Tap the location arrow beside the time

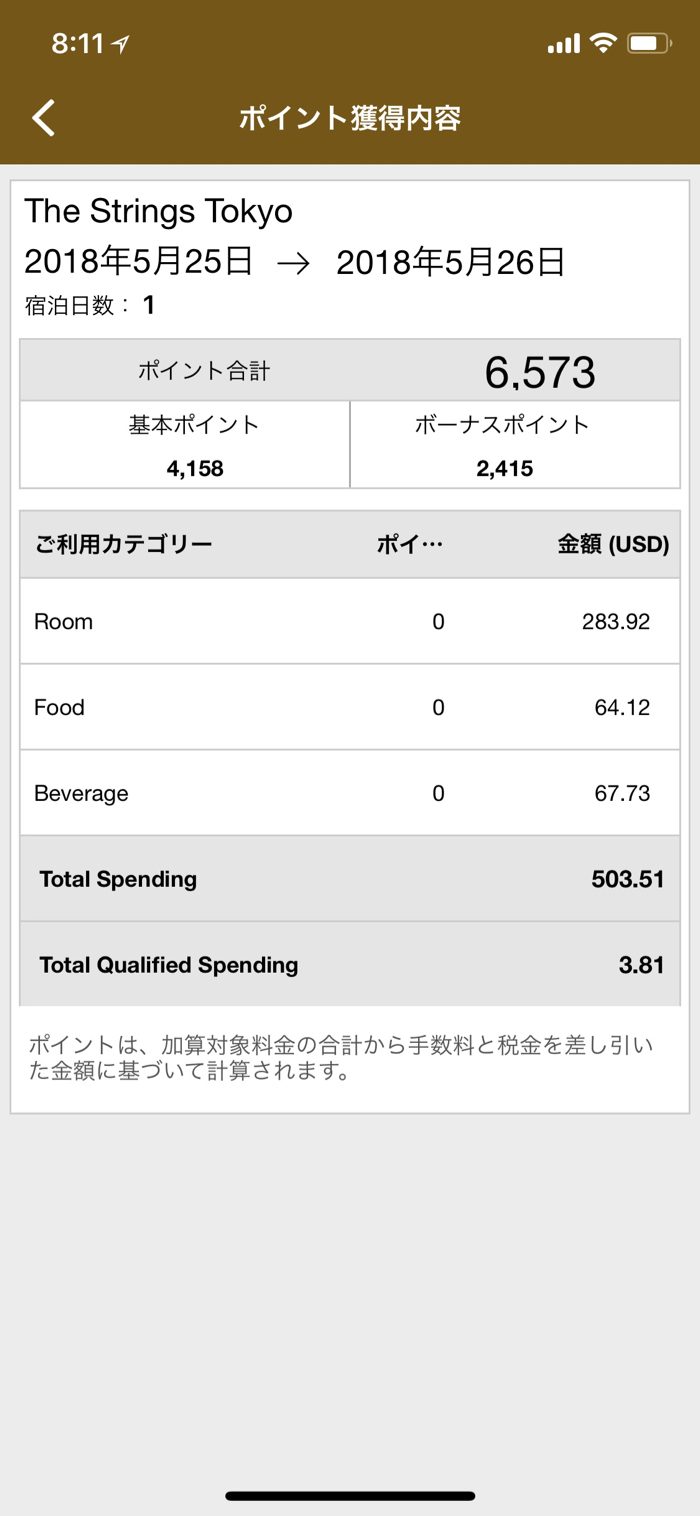(x=121, y=44)
